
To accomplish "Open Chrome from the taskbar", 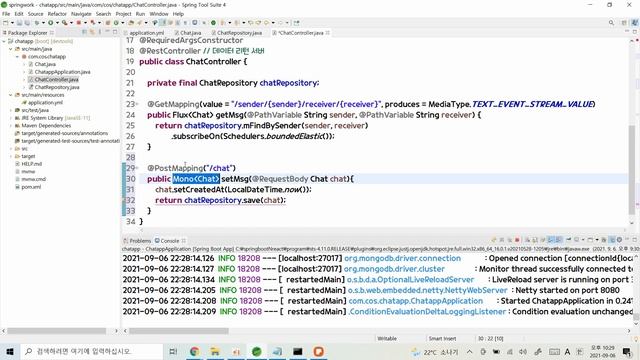I will (x=195, y=351).
